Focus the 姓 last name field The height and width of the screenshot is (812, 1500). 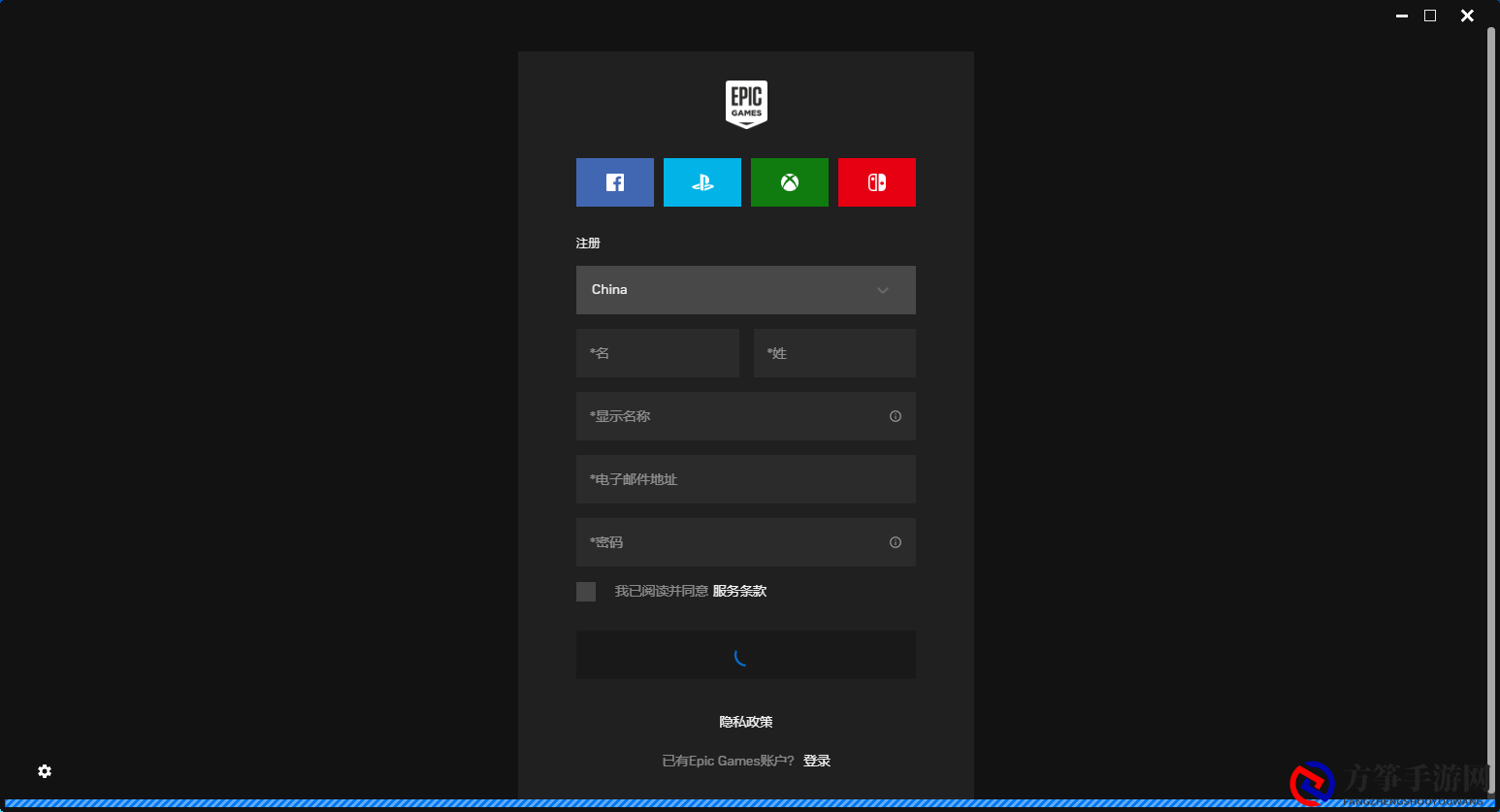click(x=834, y=353)
